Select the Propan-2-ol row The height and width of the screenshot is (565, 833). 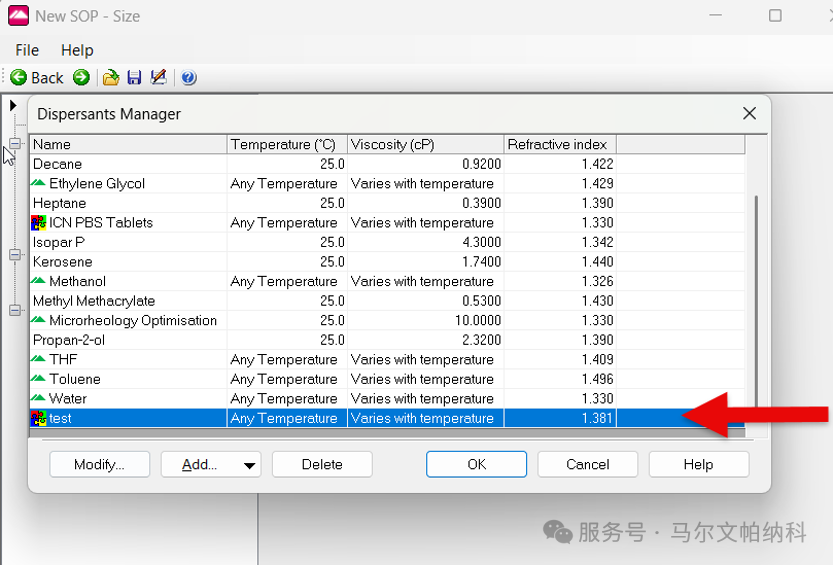(387, 340)
